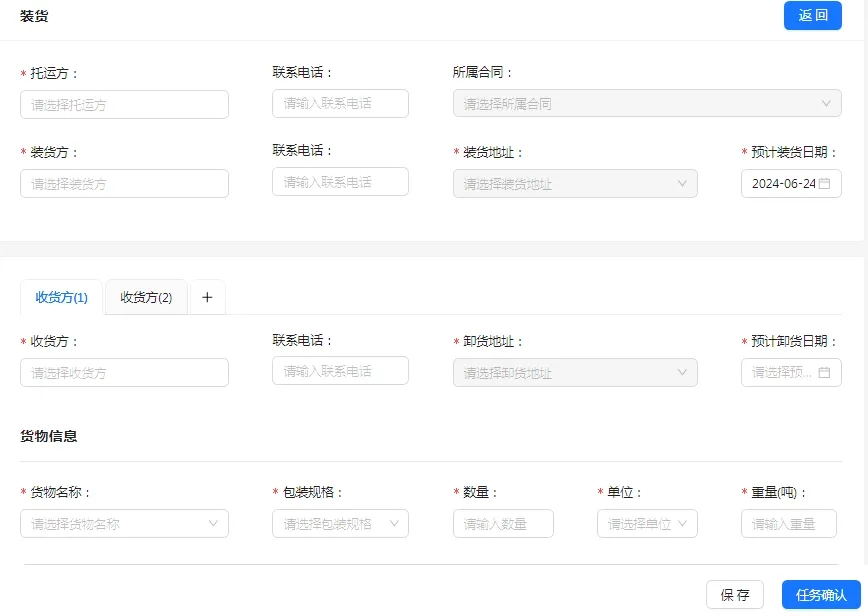This screenshot has width=868, height=616.
Task: Click calendar icon in 预计装货日期 field
Action: tap(825, 184)
